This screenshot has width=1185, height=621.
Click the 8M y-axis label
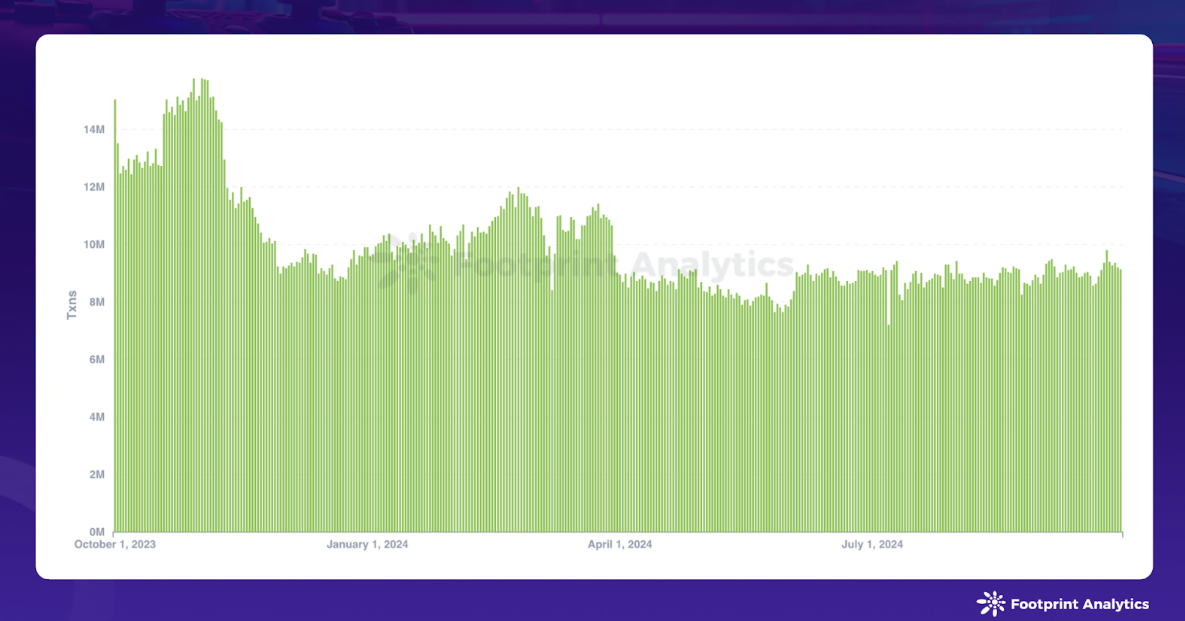pos(97,302)
